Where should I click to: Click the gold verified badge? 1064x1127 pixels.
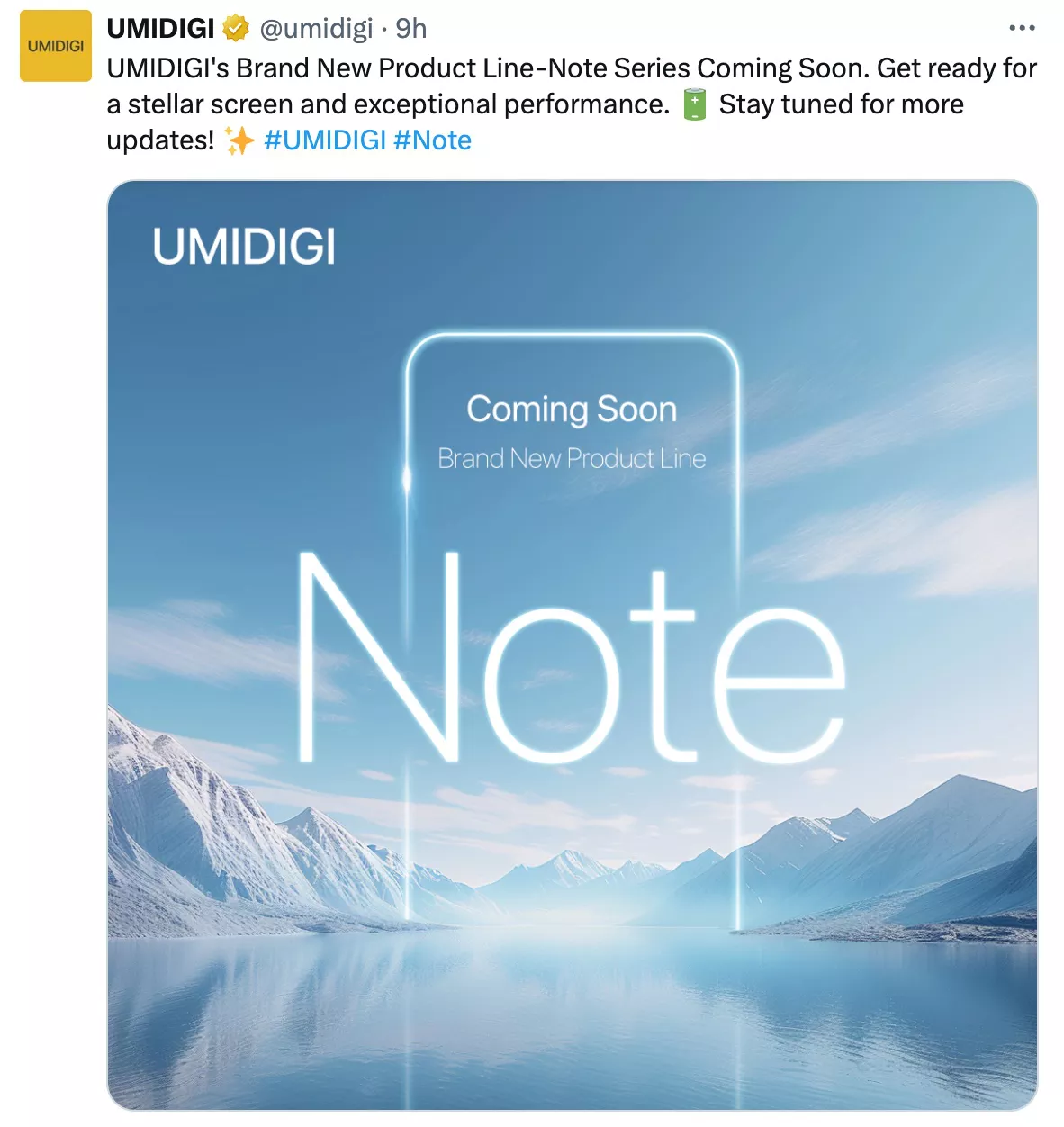pos(236,29)
